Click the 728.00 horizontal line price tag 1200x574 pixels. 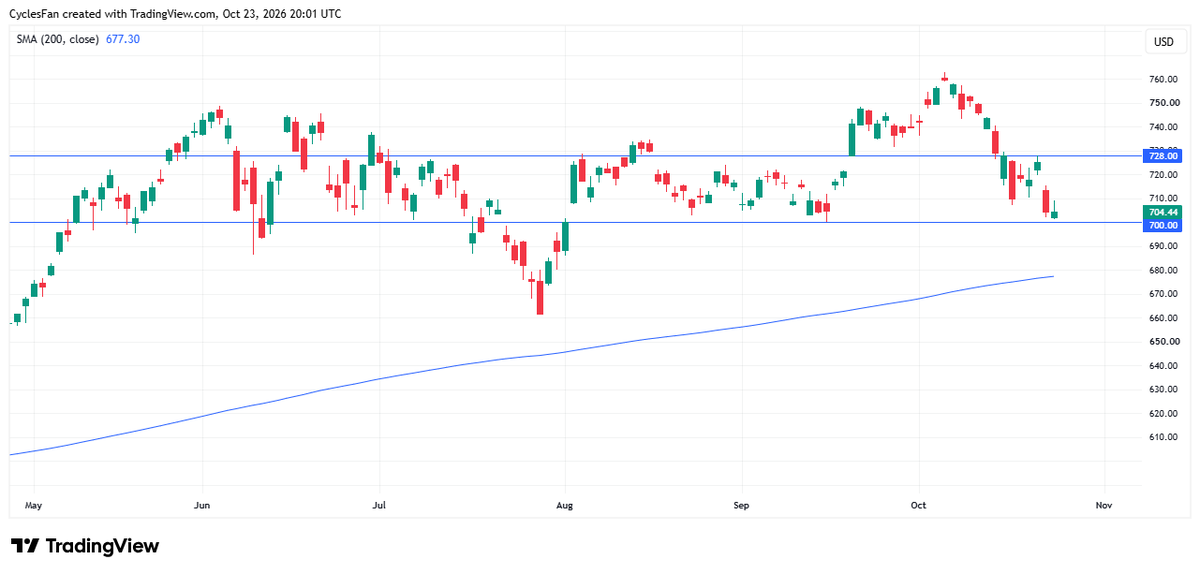1161,156
